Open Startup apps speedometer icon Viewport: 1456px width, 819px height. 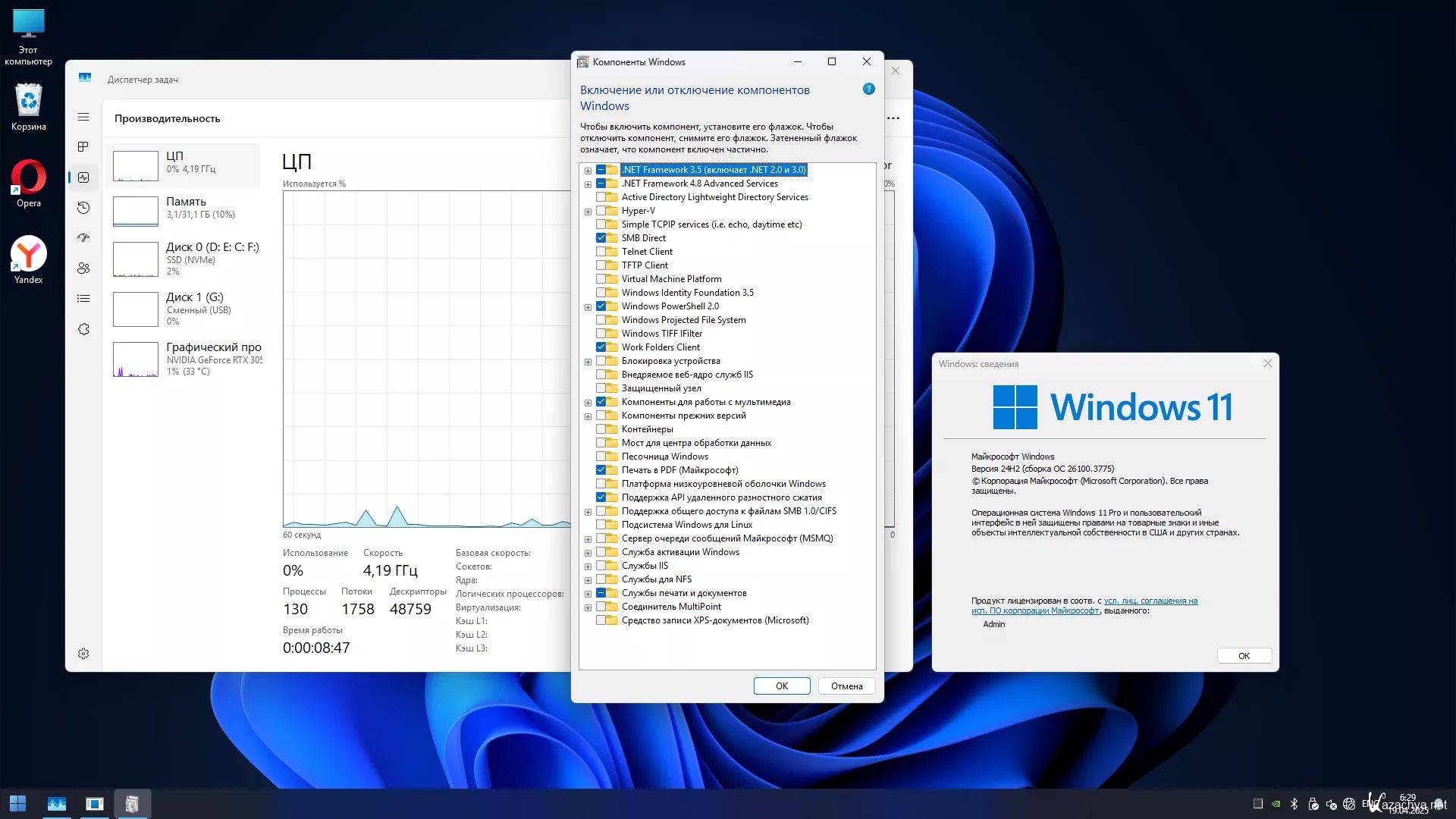[x=83, y=238]
